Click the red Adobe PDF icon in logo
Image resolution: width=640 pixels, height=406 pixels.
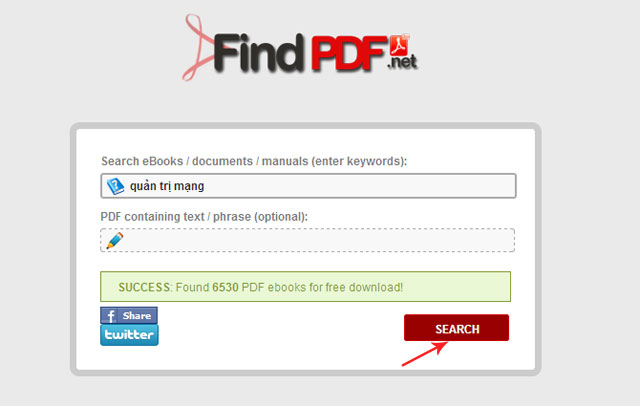click(399, 46)
